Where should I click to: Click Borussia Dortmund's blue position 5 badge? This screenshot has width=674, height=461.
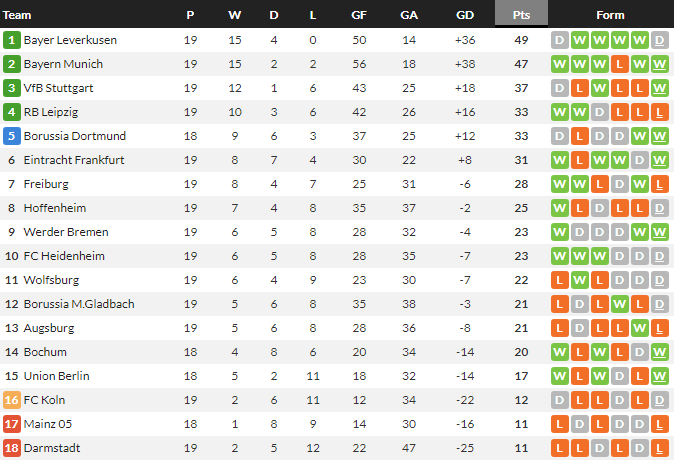[12, 136]
